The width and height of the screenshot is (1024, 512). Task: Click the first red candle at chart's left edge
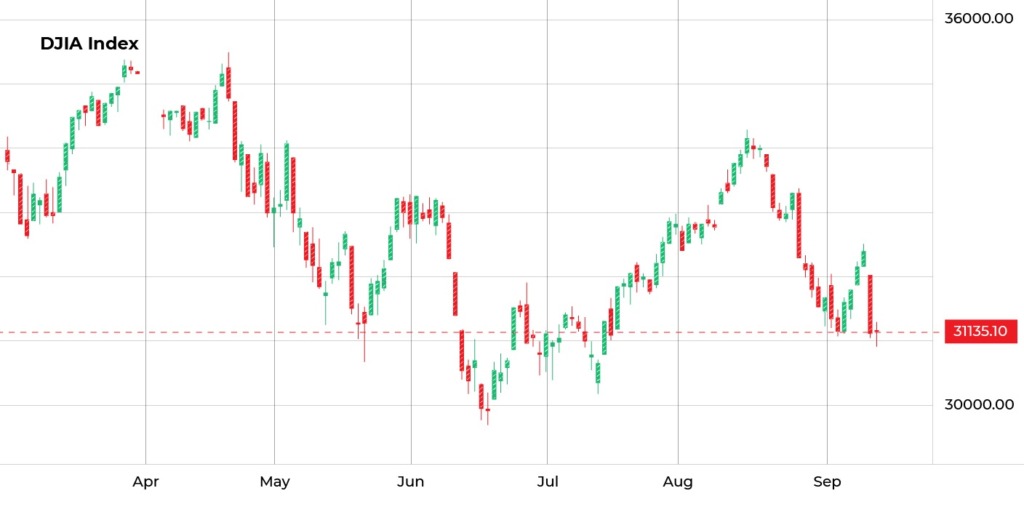pyautogui.click(x=7, y=156)
